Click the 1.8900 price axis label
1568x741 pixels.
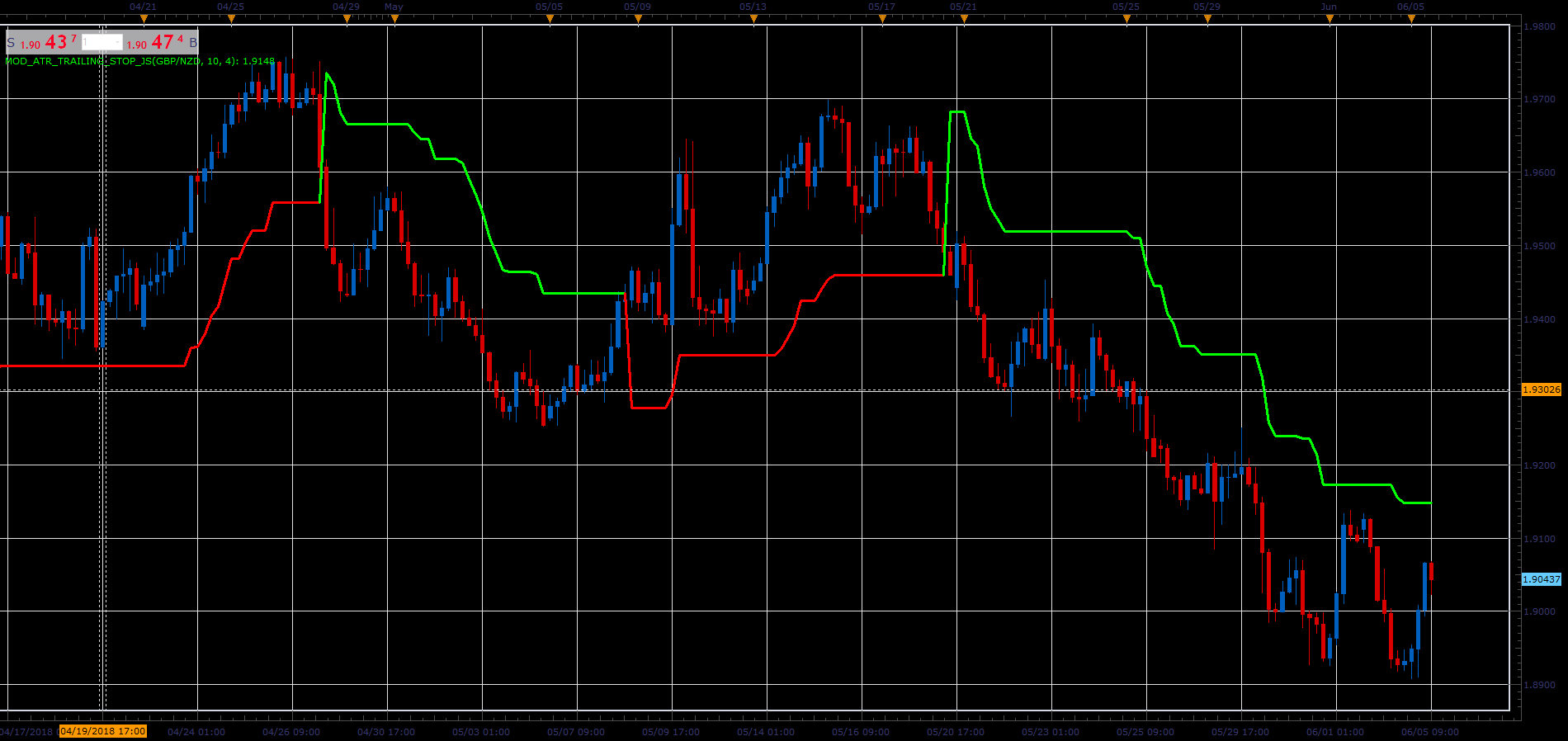point(1539,685)
